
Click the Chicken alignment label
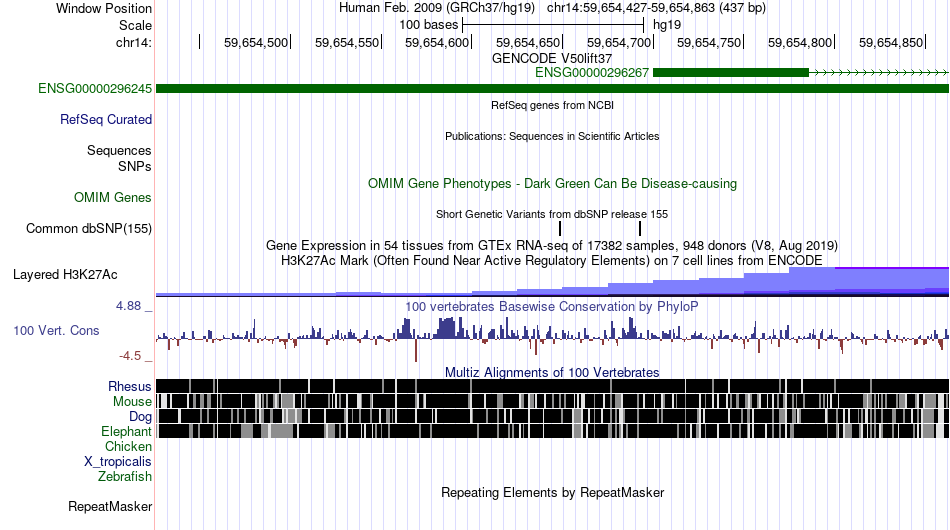128,446
